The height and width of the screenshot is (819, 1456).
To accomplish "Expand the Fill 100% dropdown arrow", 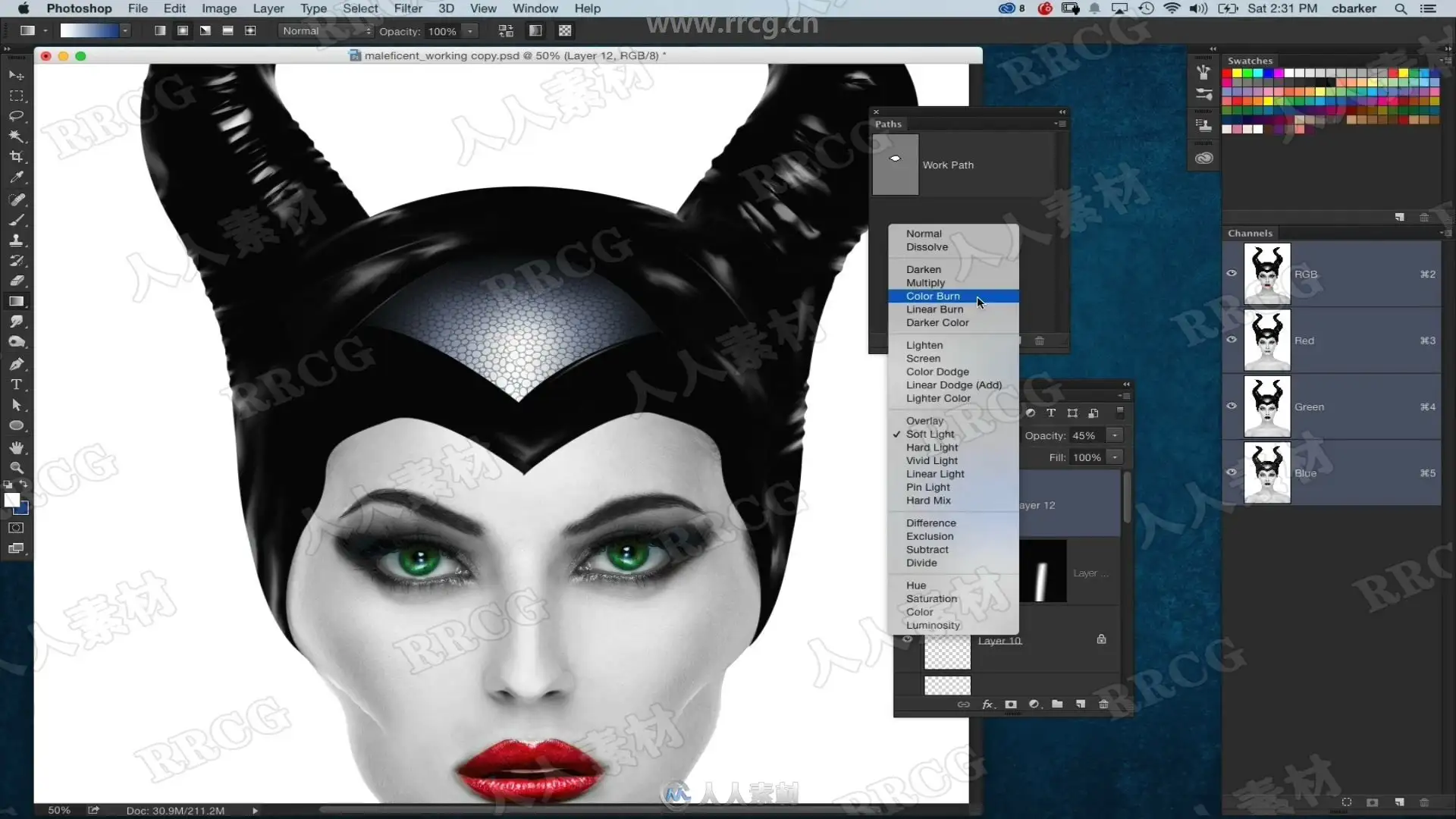I will click(x=1115, y=457).
